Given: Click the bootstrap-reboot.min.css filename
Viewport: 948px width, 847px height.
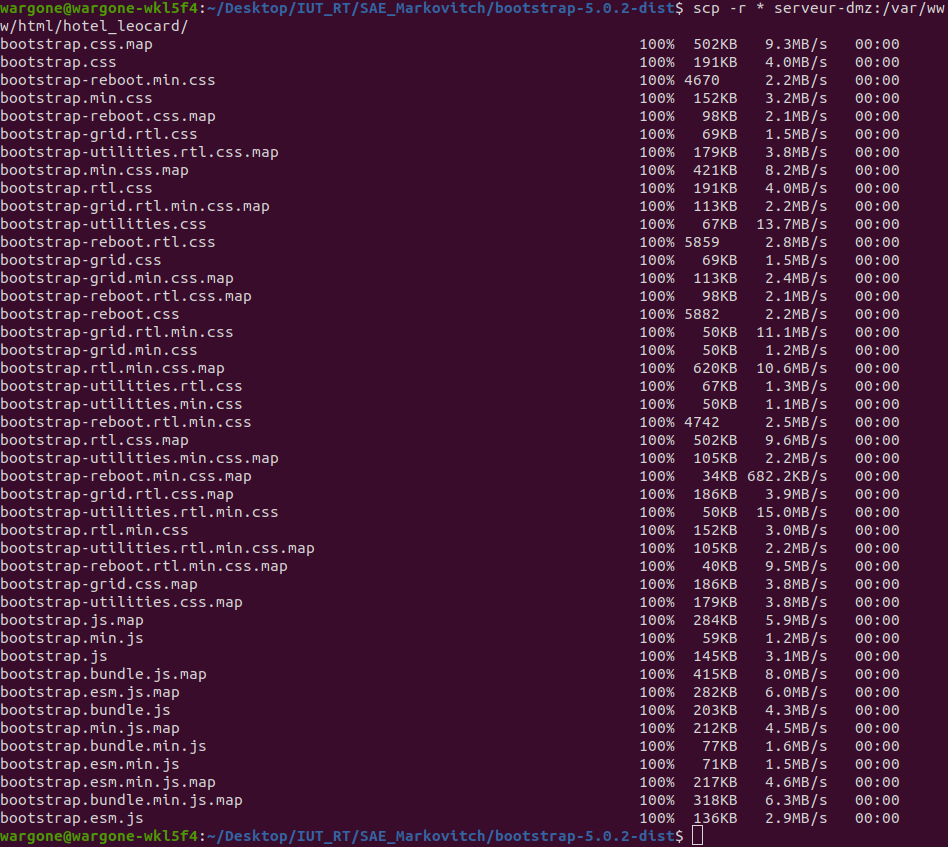Looking at the screenshot, I should [x=107, y=80].
